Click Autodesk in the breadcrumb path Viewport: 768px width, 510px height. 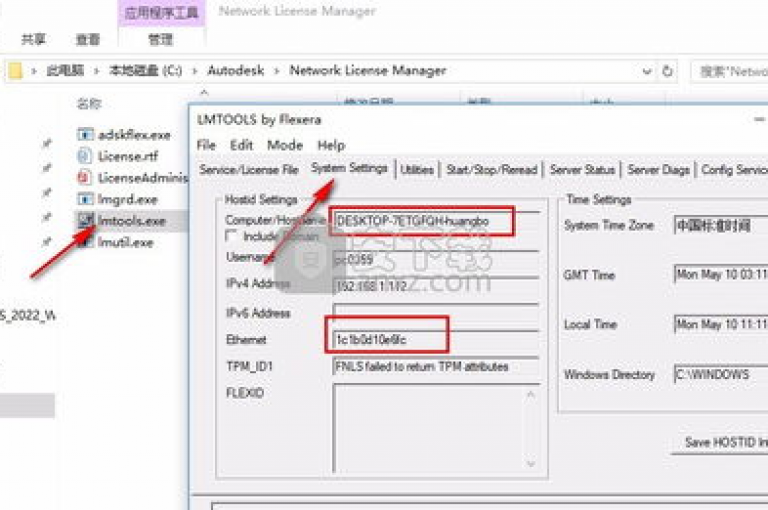click(x=236, y=71)
